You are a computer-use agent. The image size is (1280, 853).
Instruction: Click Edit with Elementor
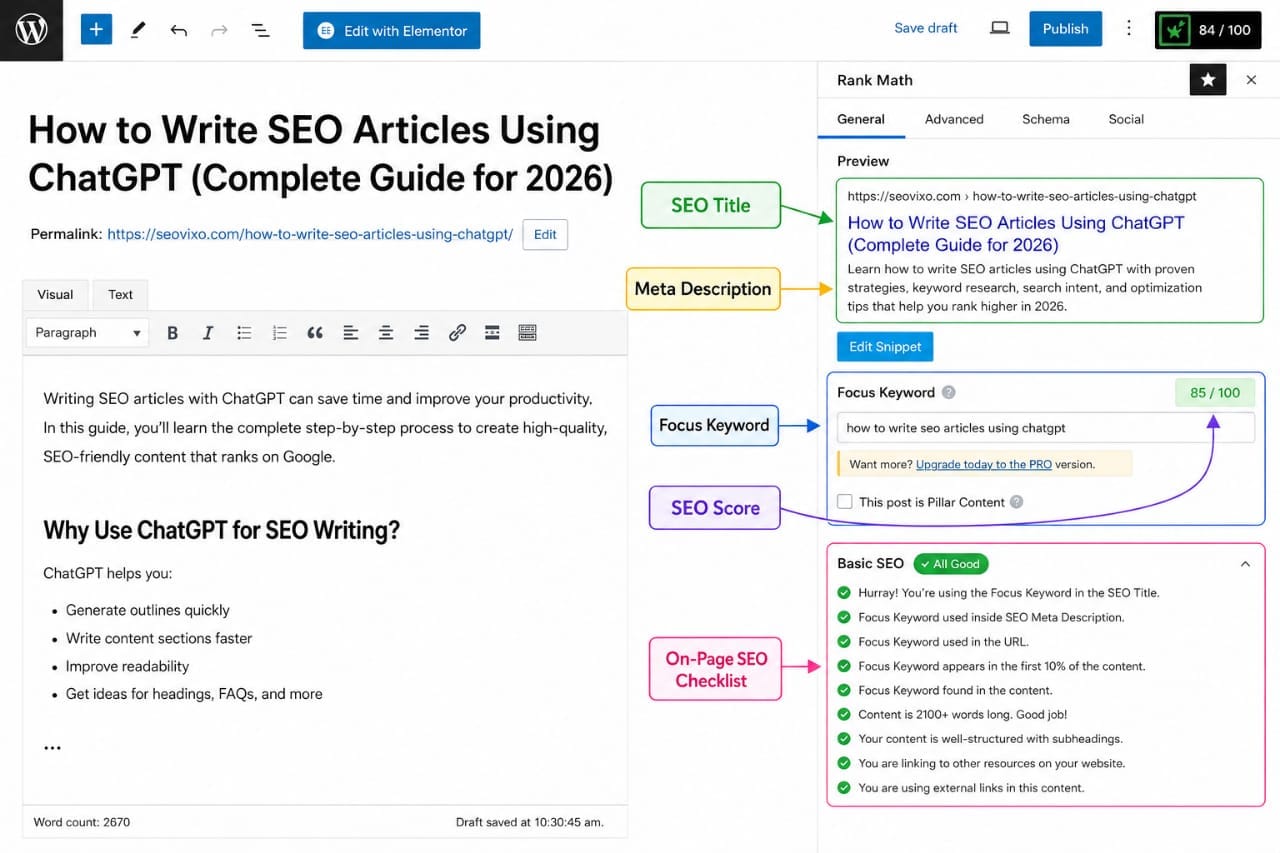coord(392,31)
